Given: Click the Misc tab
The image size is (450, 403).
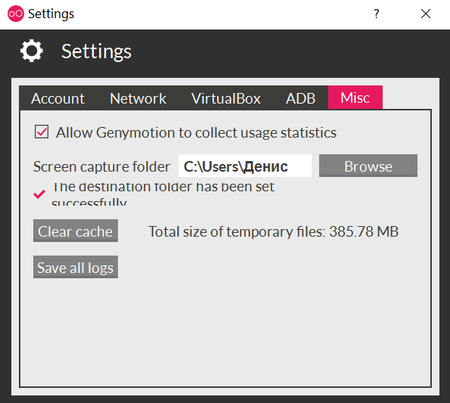Looking at the screenshot, I should 355,98.
